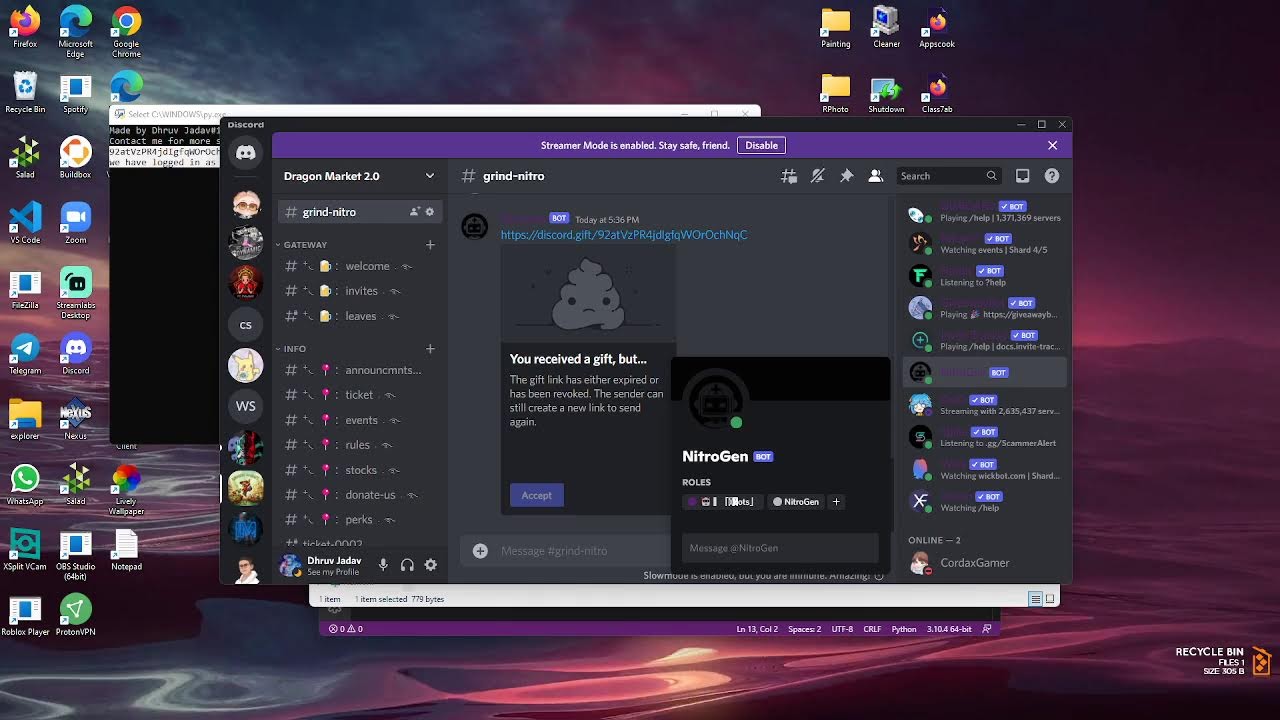Open the announcmnts channel
Viewport: 1280px width, 720px height.
click(x=358, y=370)
